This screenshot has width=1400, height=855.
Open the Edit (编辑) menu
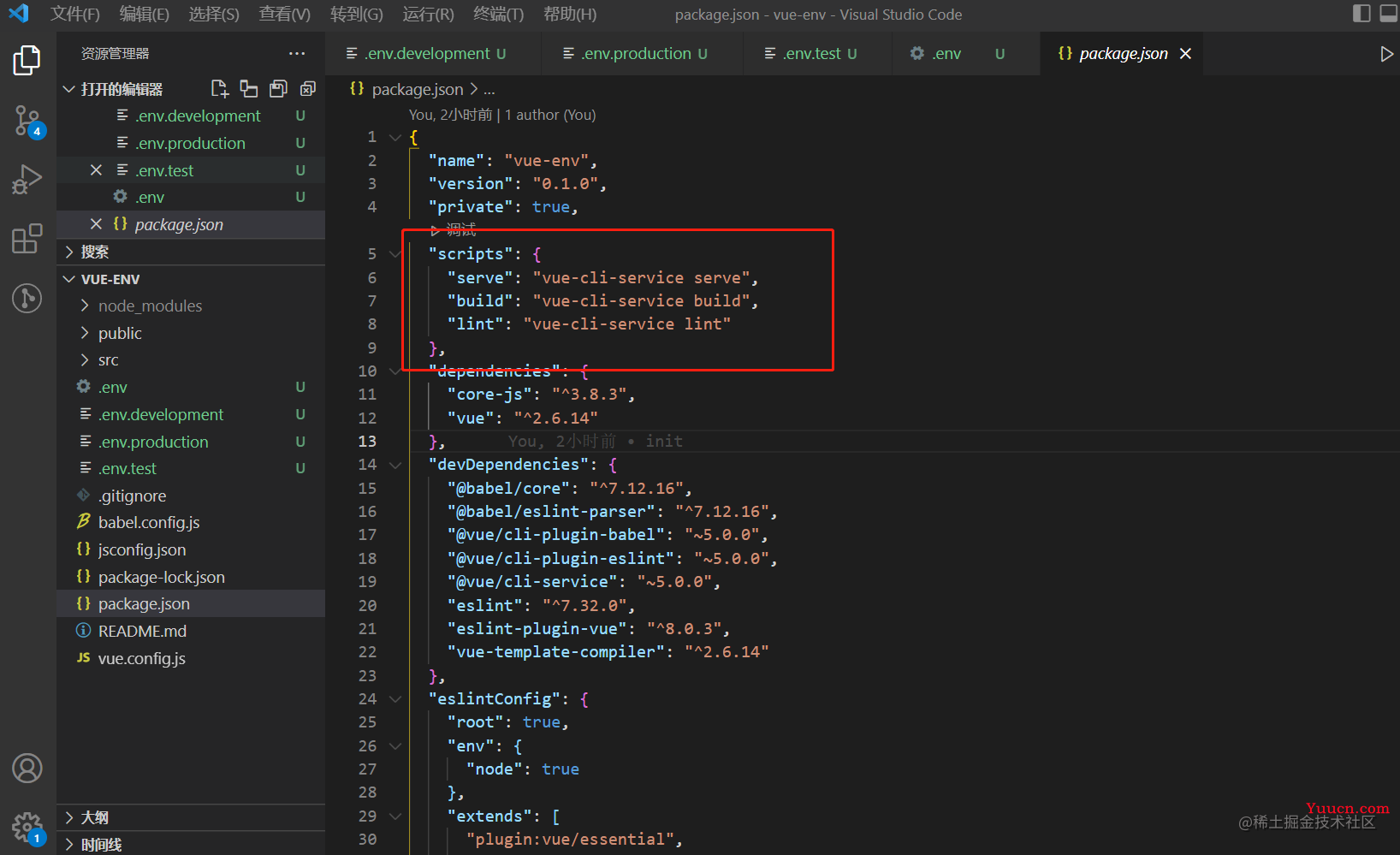(x=145, y=14)
